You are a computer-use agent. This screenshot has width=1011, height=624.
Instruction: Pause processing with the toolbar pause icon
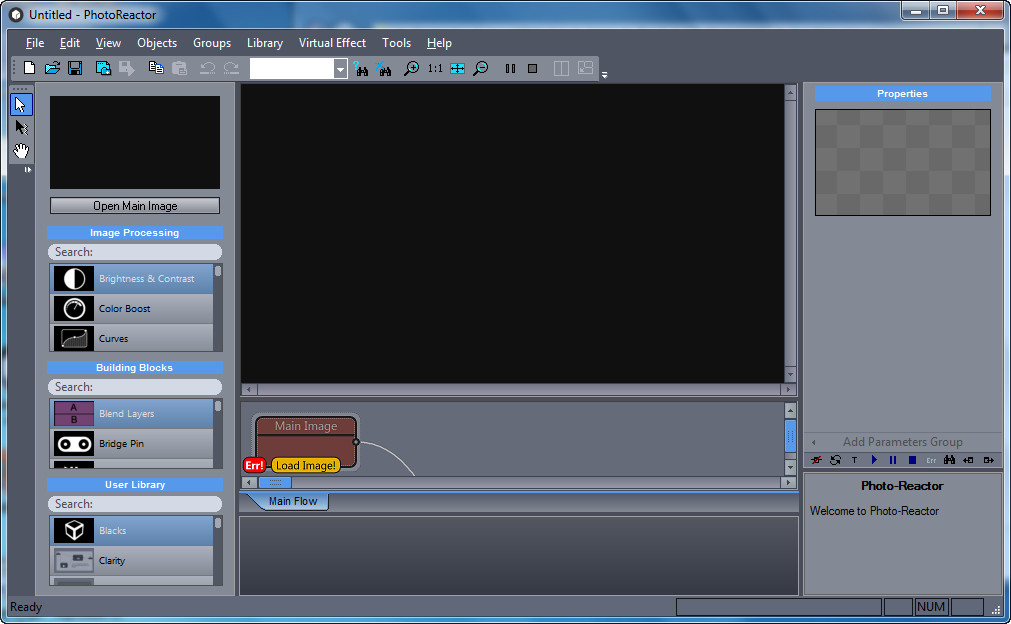[510, 68]
